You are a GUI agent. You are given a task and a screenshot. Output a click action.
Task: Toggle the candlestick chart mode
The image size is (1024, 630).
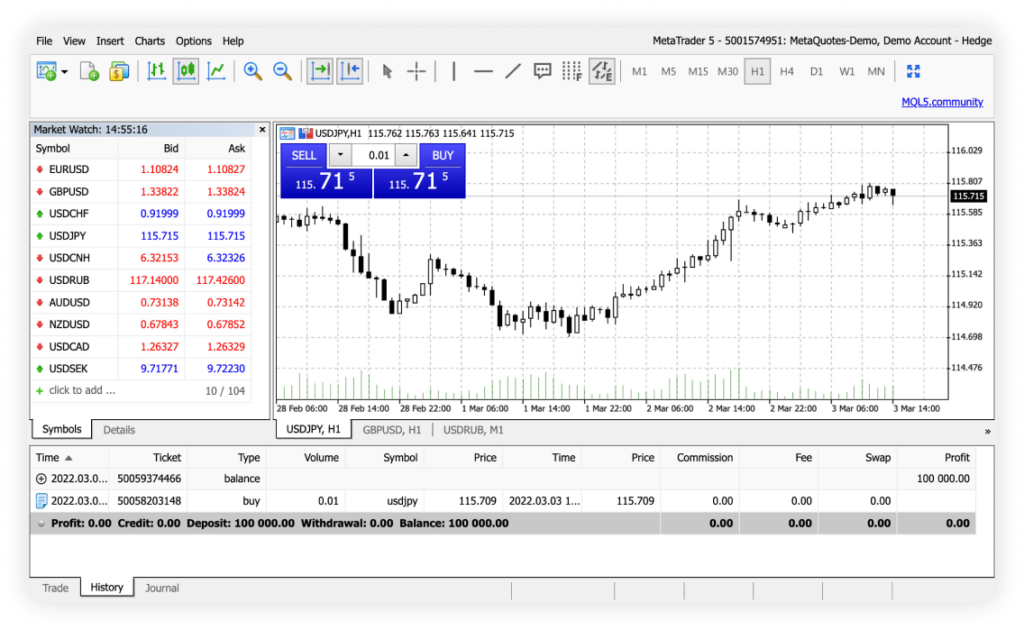click(x=185, y=71)
